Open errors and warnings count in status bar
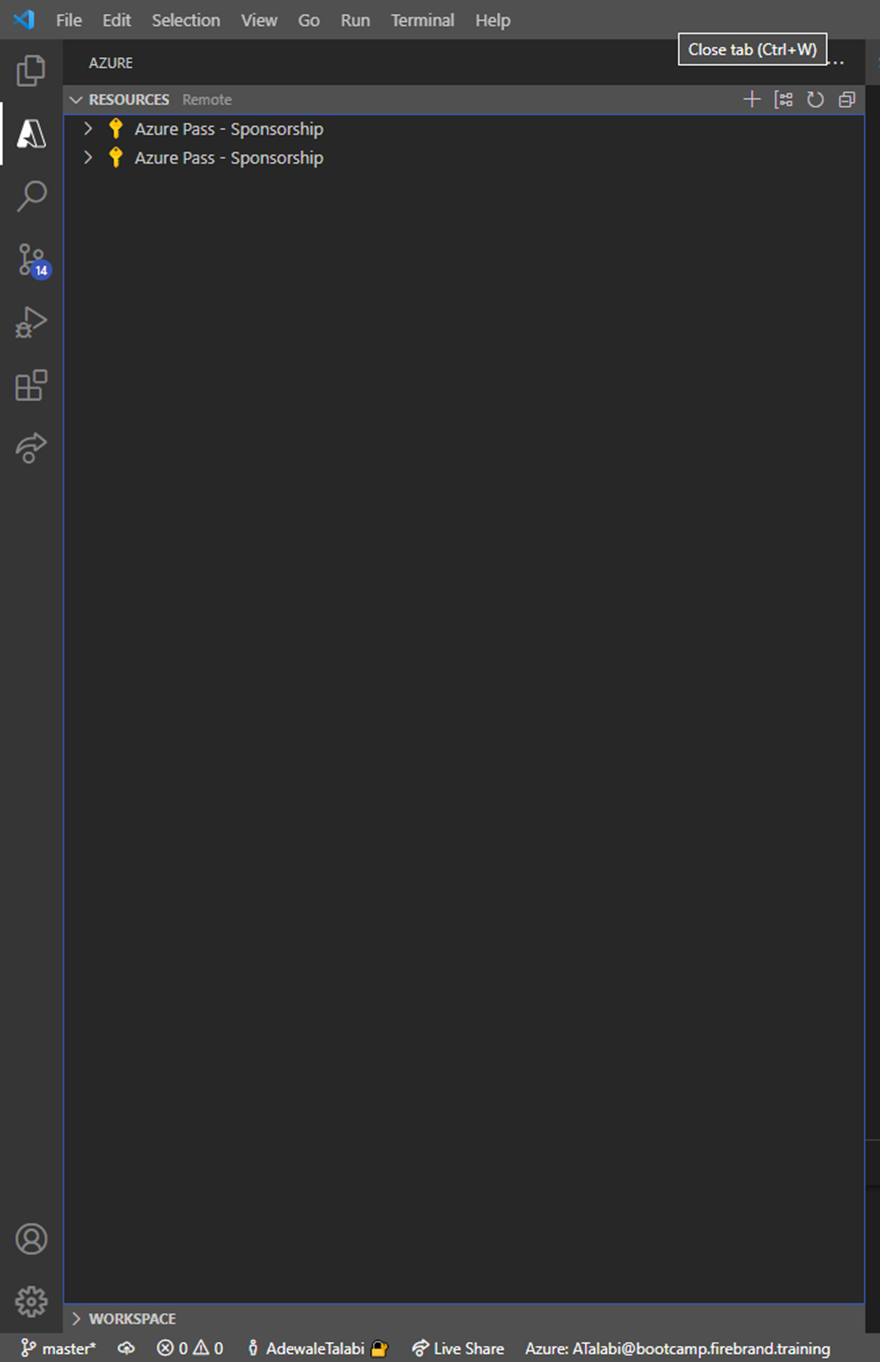The image size is (880, 1362). [x=190, y=1348]
